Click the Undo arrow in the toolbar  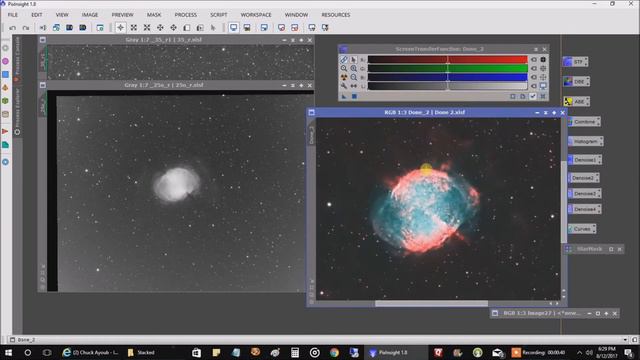coord(13,28)
